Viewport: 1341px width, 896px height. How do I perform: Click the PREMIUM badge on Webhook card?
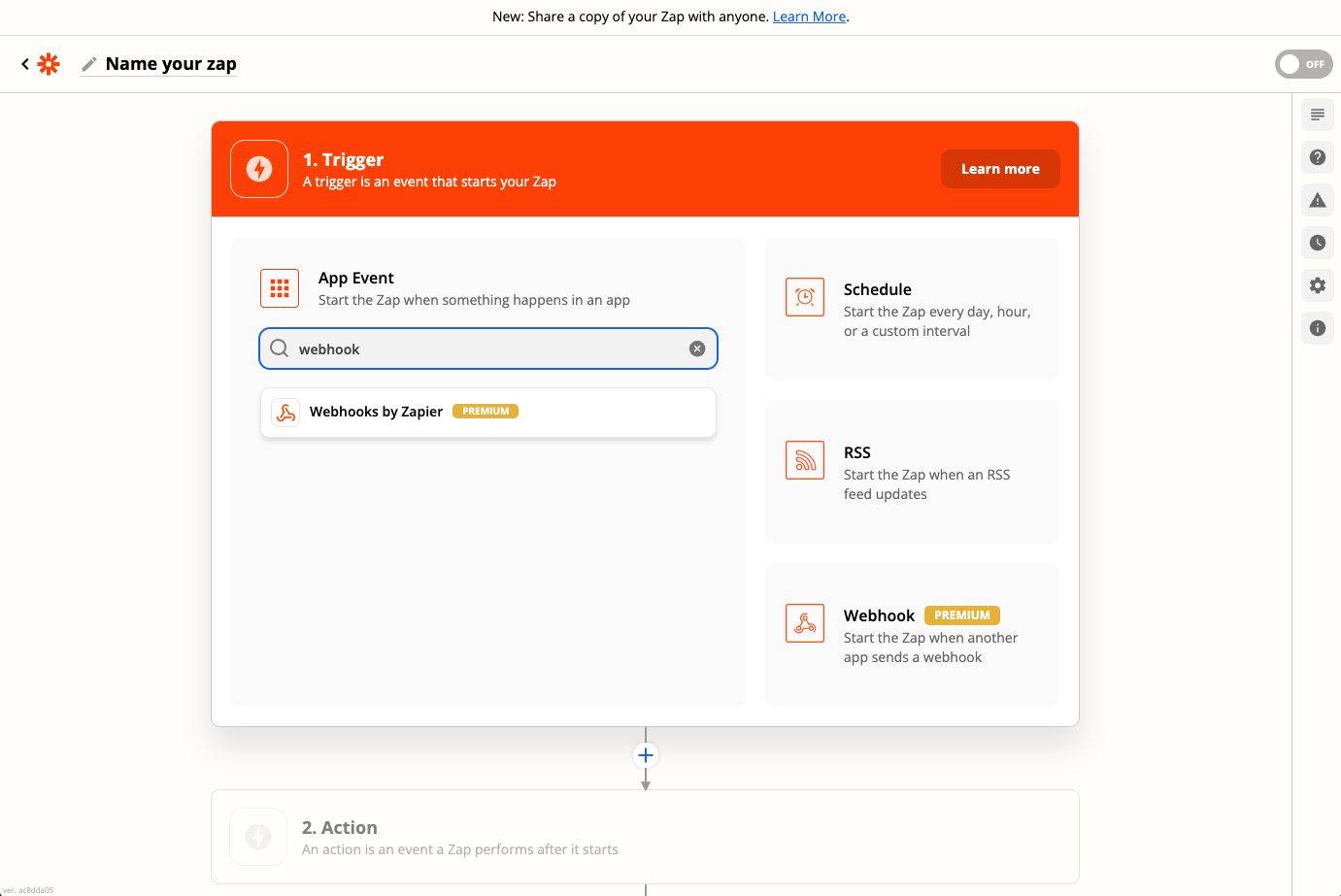tap(962, 615)
